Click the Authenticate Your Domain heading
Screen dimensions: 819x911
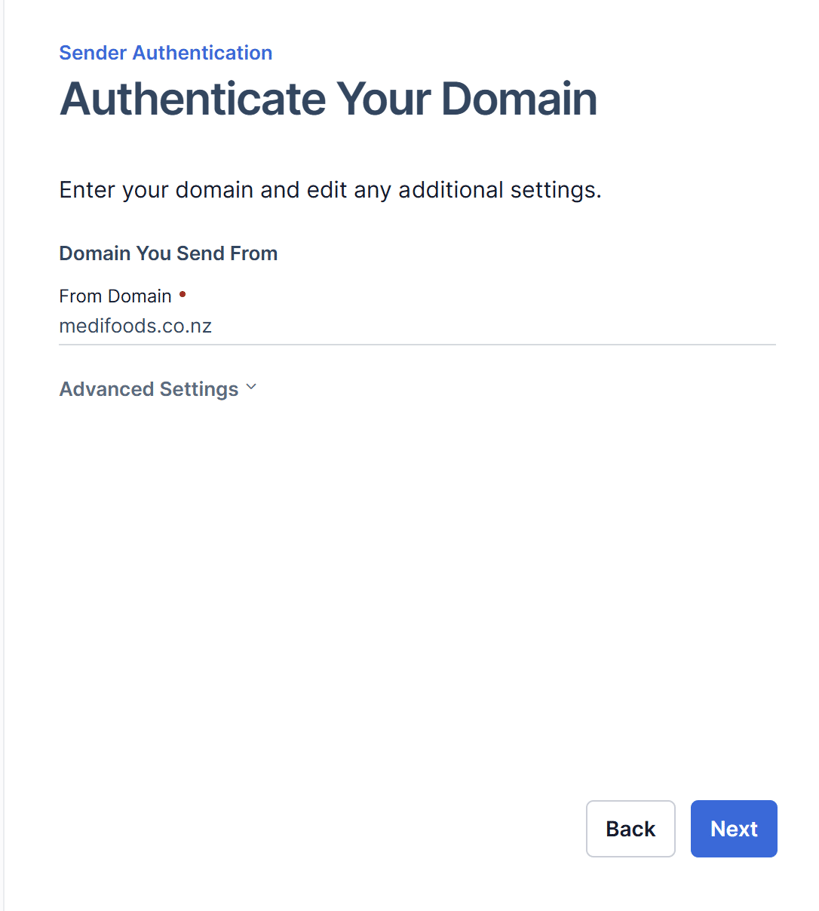click(x=328, y=98)
